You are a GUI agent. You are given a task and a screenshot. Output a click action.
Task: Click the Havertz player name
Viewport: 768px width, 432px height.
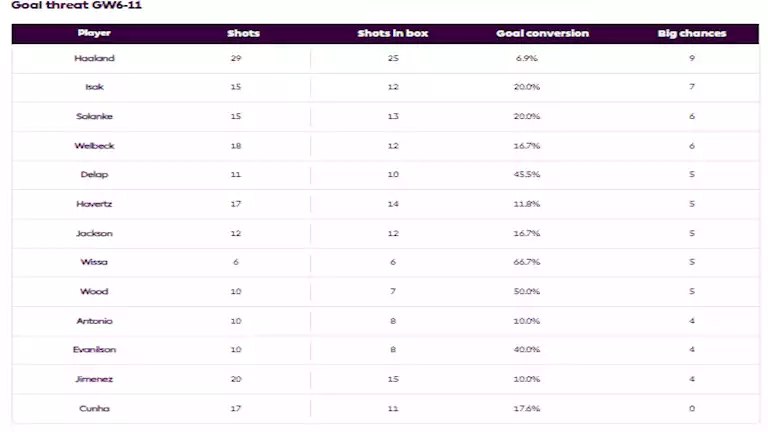click(95, 204)
